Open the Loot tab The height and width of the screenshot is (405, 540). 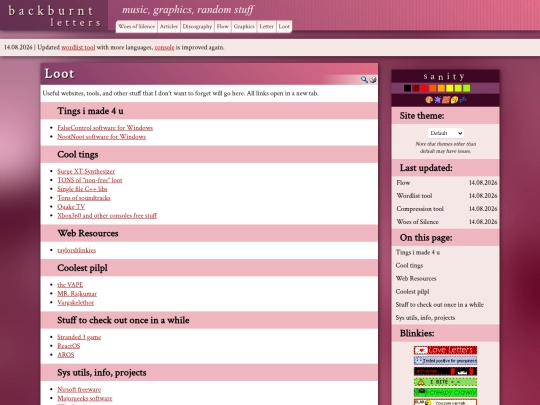tap(284, 27)
